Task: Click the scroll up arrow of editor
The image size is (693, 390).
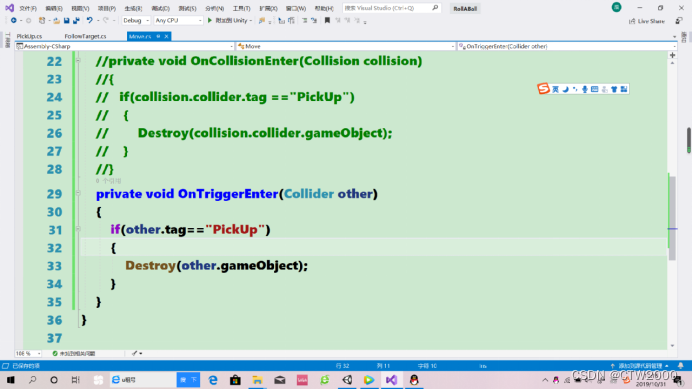Action: click(672, 63)
